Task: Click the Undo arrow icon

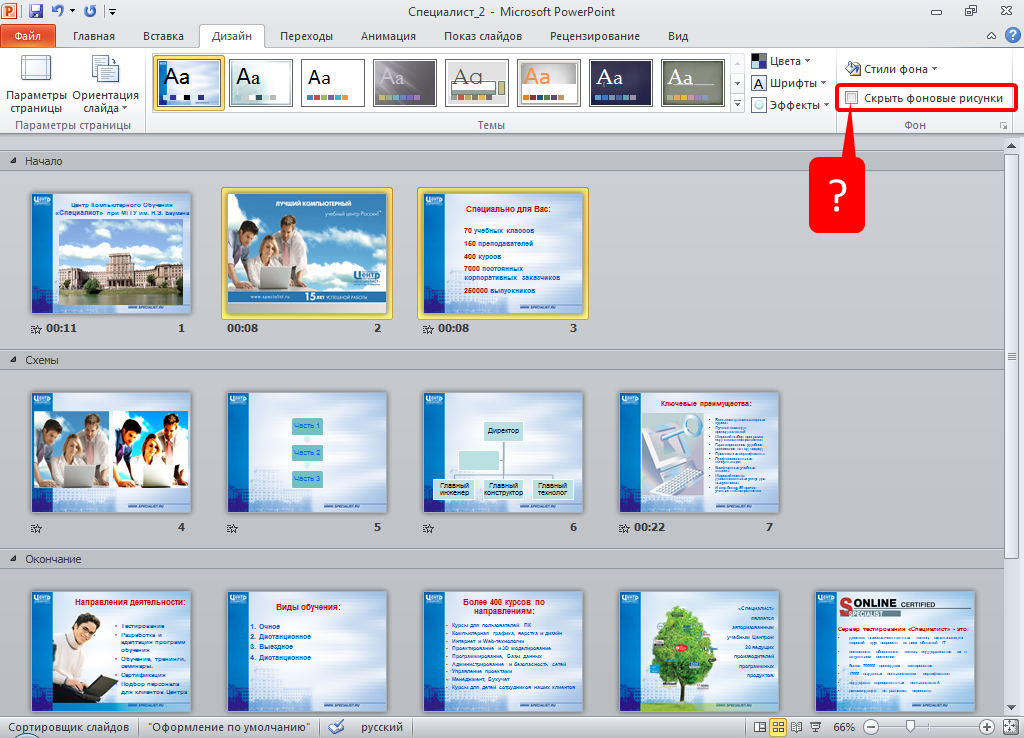Action: pos(58,11)
